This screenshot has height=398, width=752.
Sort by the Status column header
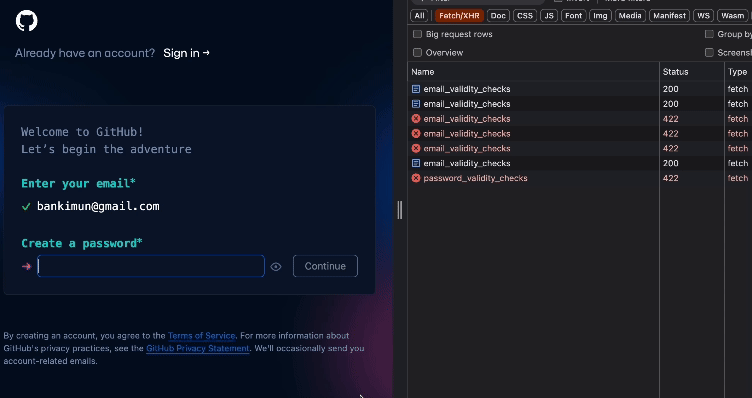click(x=692, y=72)
